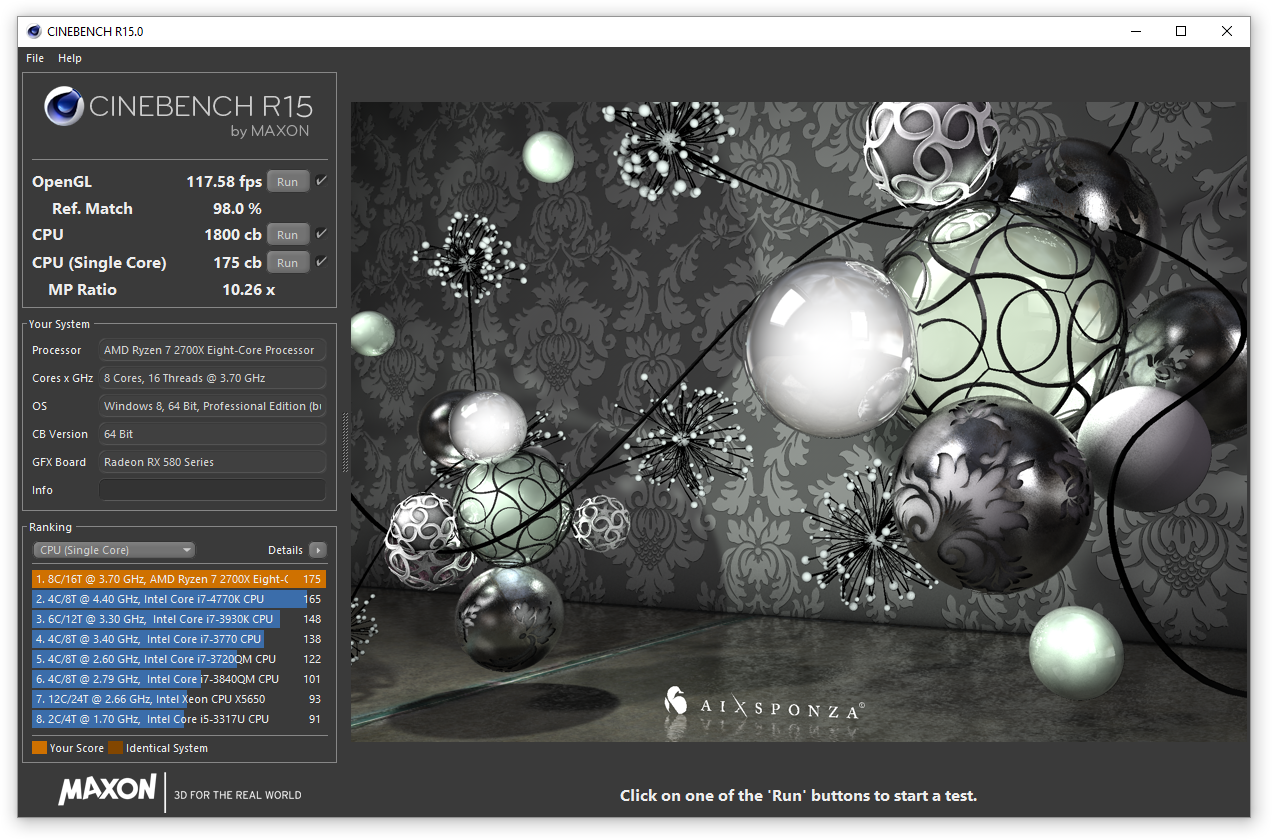This screenshot has height=840, width=1272.
Task: Click the CPU score 1800 cb
Action: pos(233,235)
